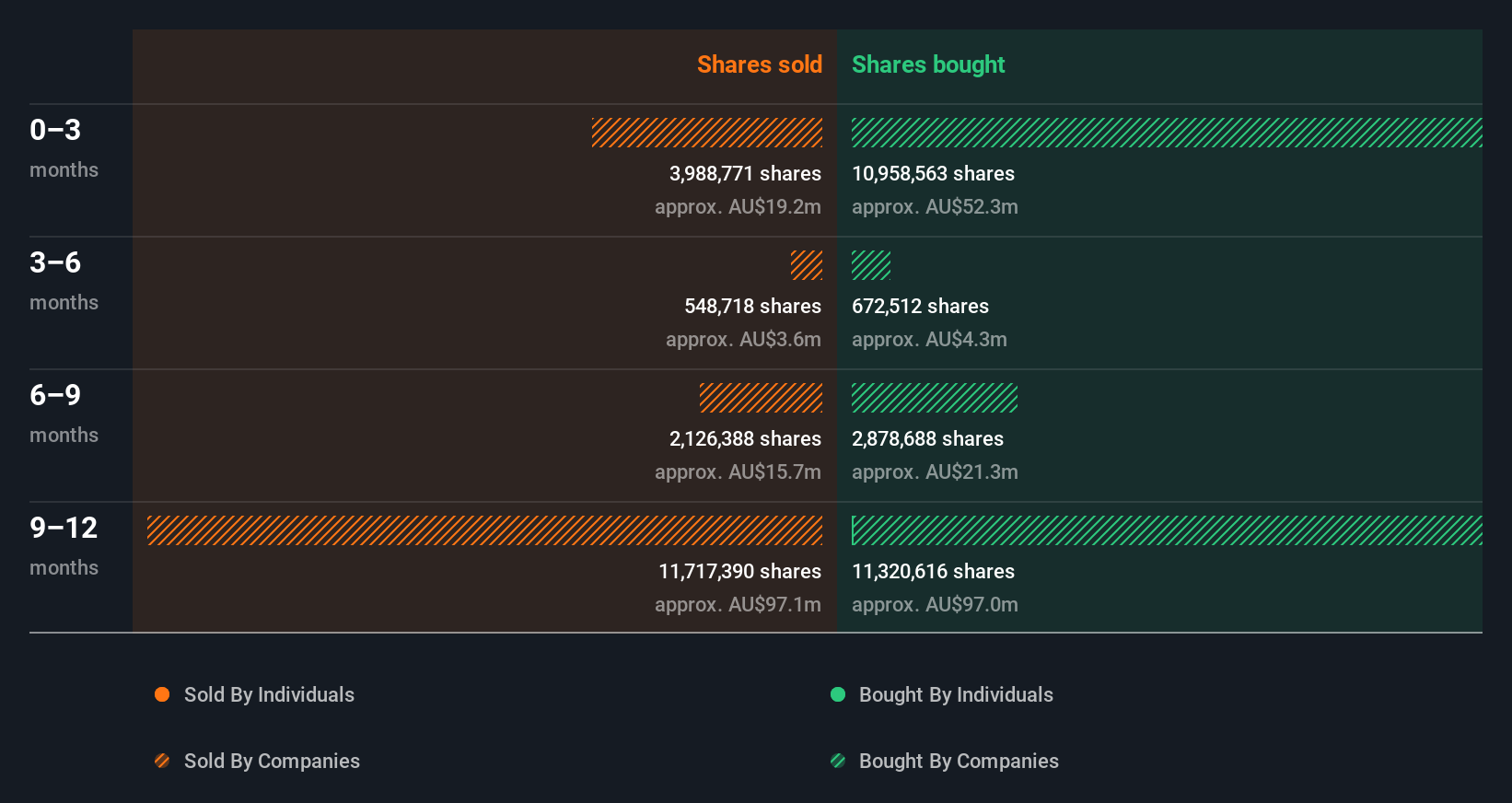Viewport: 1512px width, 803px height.
Task: Click the small 3–6 months sold bar
Action: tap(807, 265)
